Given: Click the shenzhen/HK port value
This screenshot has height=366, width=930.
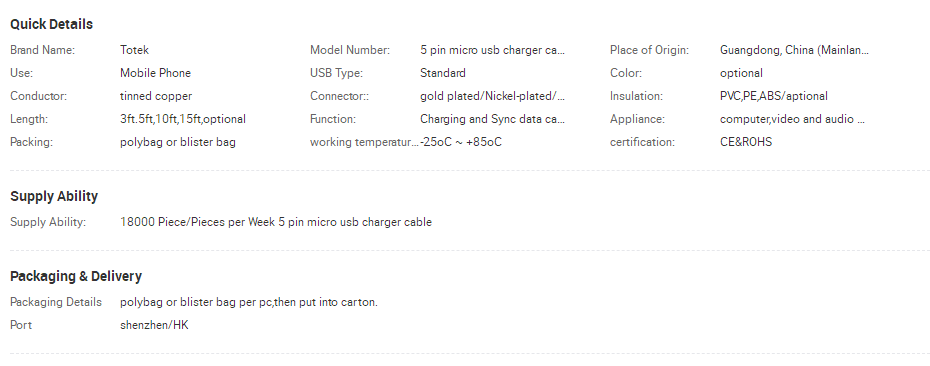Looking at the screenshot, I should pos(154,326).
